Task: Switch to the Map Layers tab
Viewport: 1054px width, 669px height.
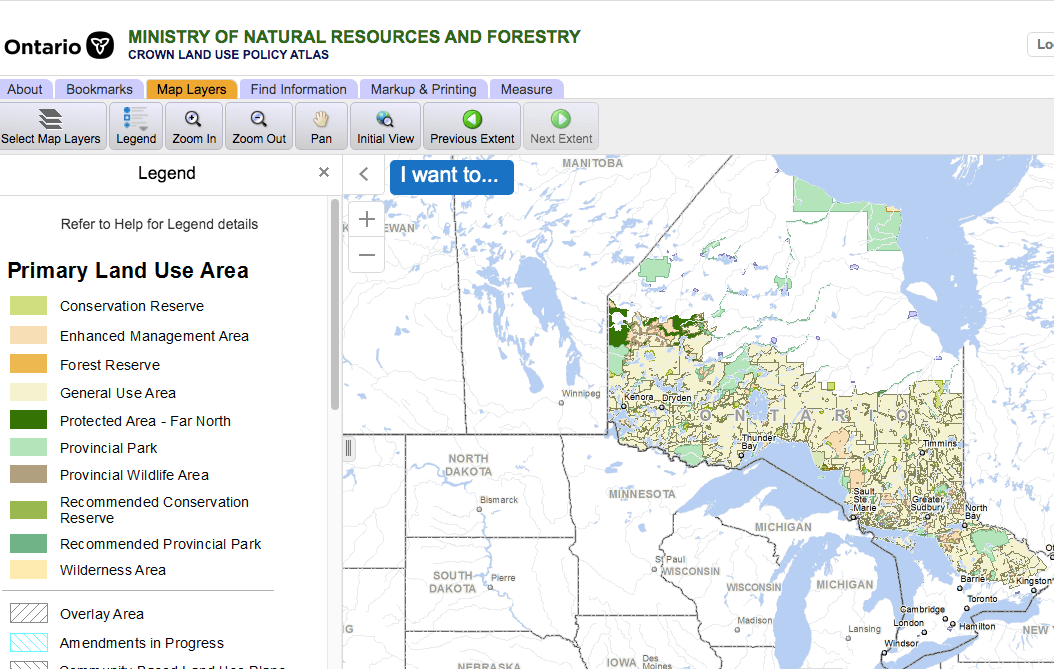Action: coord(192,89)
